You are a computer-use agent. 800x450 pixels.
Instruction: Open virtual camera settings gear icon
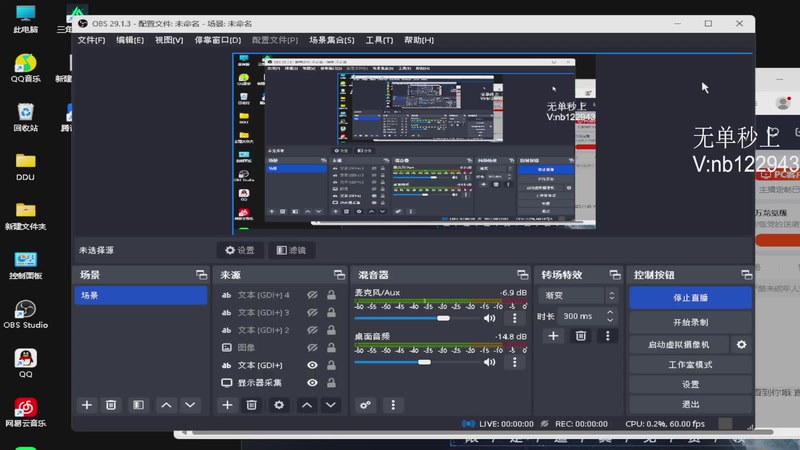point(741,345)
